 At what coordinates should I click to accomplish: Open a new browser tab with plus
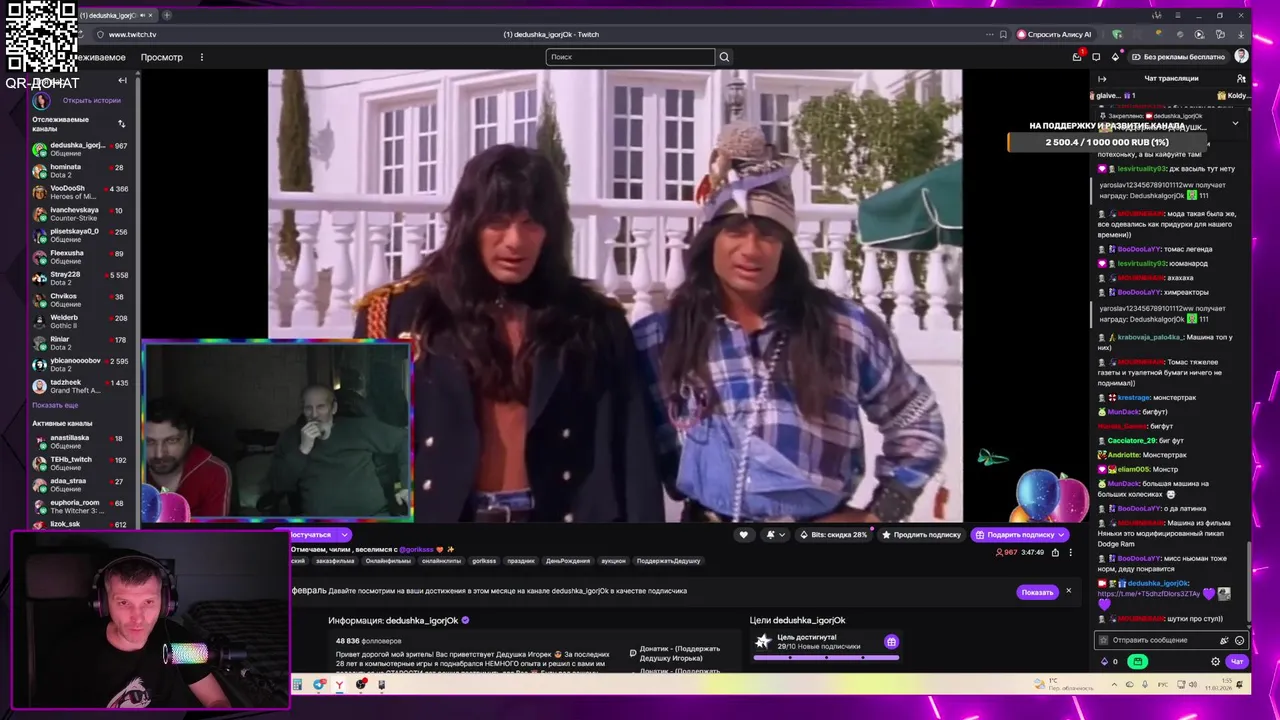point(167,15)
